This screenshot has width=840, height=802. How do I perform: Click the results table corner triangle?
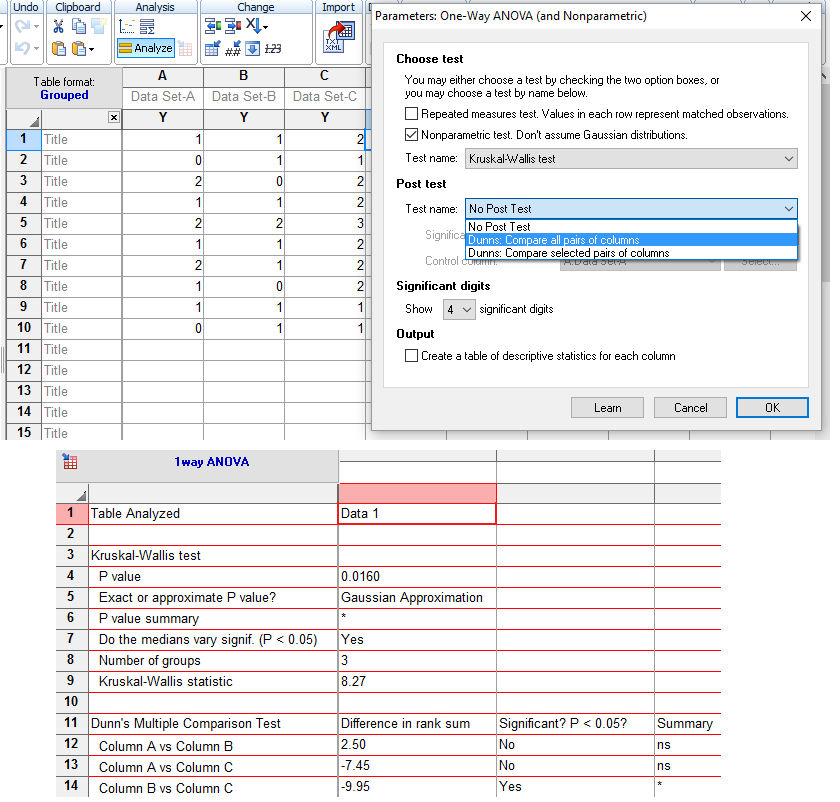[x=81, y=495]
